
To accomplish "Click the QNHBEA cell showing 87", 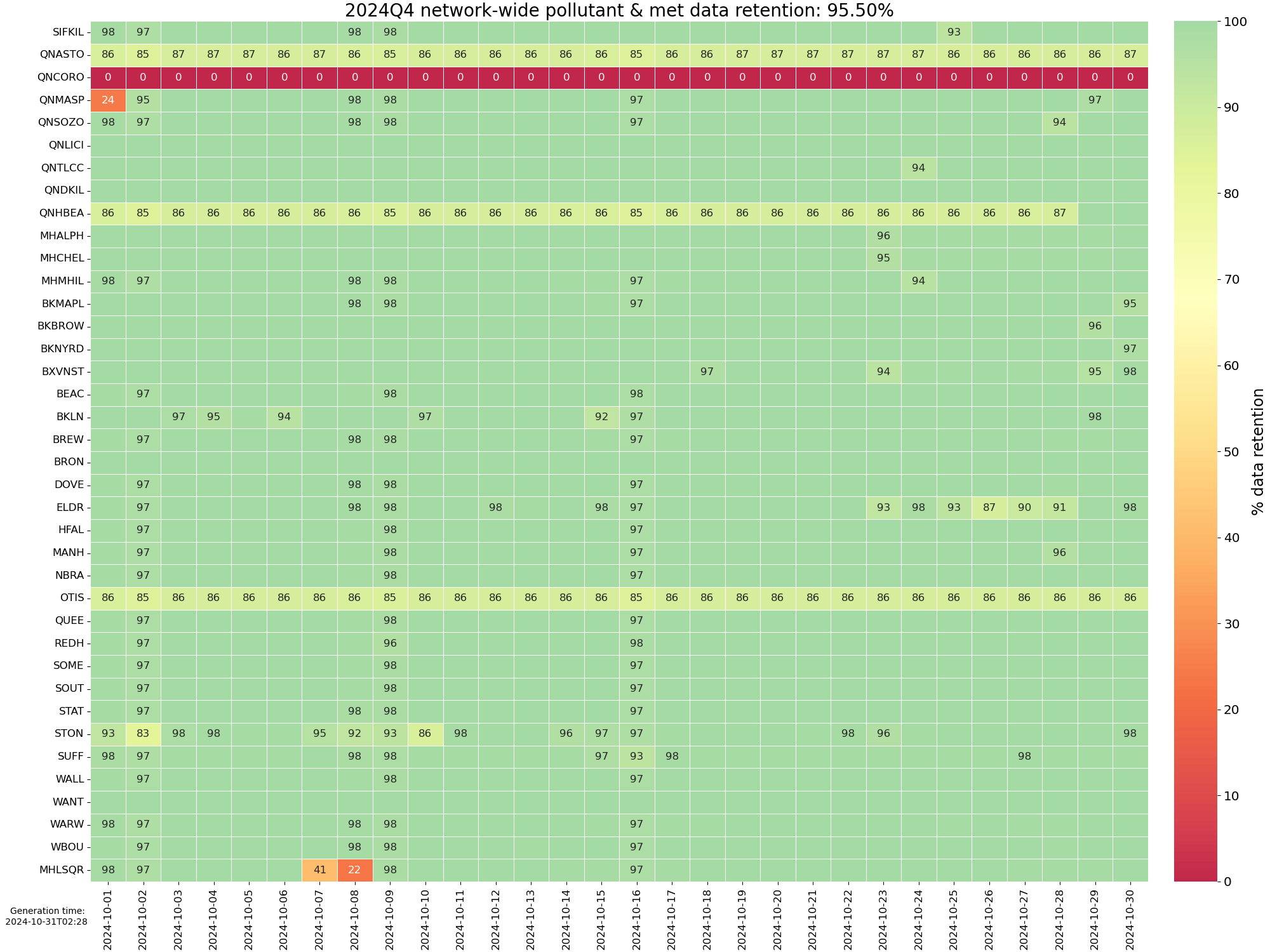I will pyautogui.click(x=1059, y=213).
